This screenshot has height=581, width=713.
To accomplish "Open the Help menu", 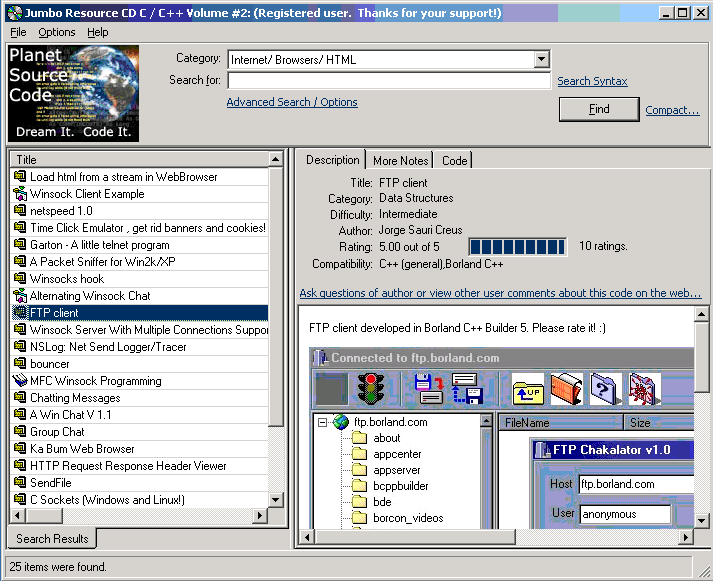I will [x=98, y=32].
